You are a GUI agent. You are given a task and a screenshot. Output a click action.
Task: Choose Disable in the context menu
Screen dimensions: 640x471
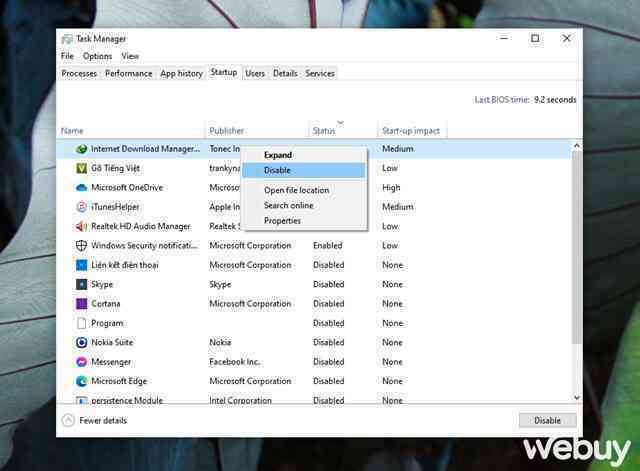click(304, 170)
